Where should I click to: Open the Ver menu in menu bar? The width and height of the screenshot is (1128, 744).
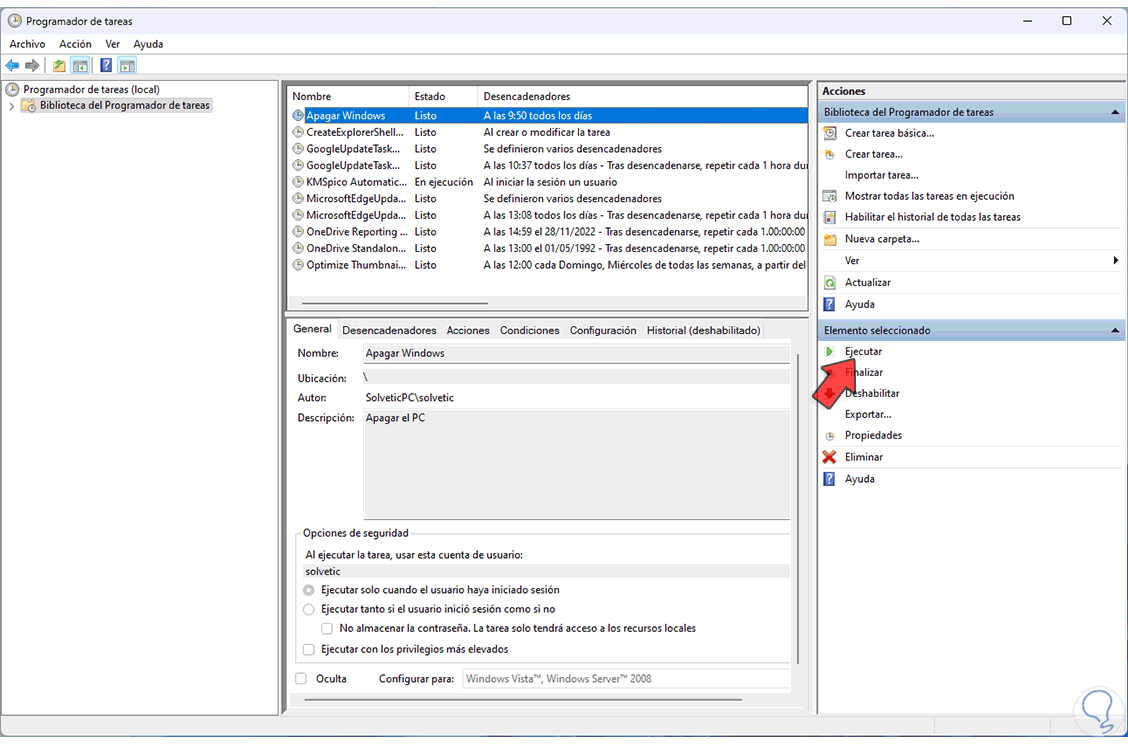112,44
